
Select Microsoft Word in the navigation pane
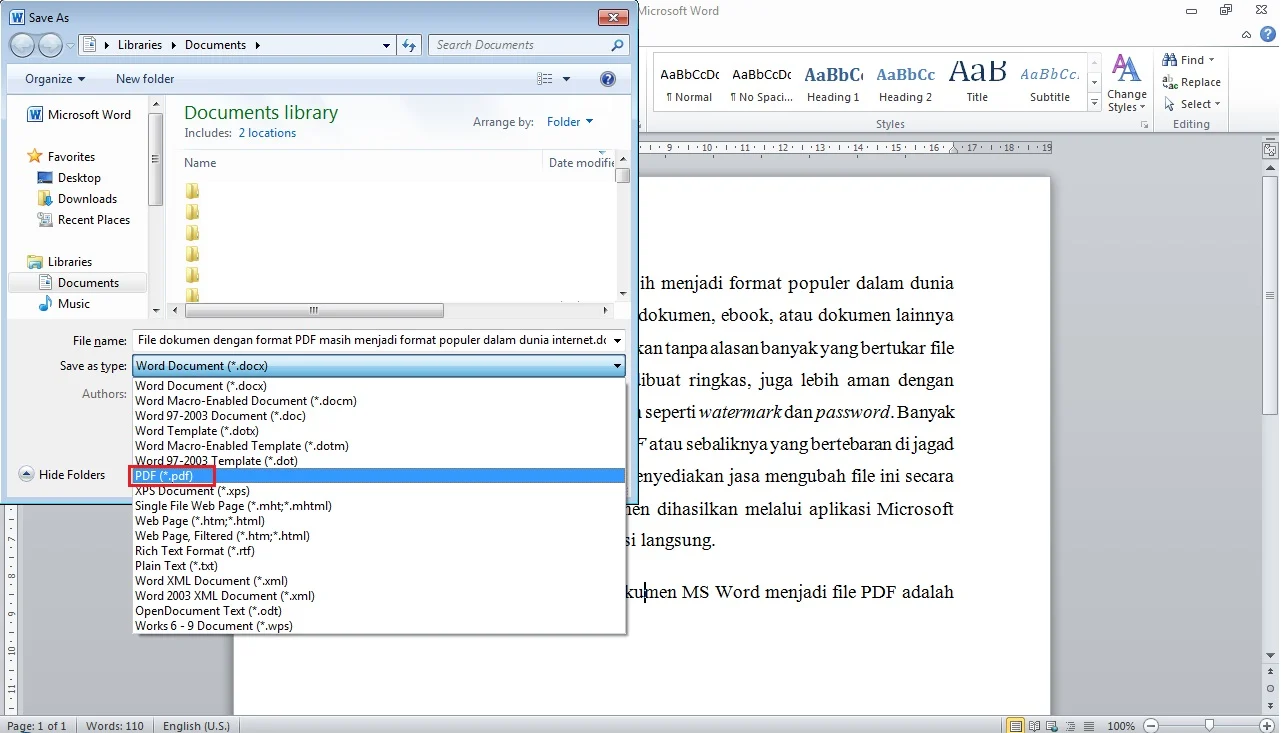[x=79, y=115]
